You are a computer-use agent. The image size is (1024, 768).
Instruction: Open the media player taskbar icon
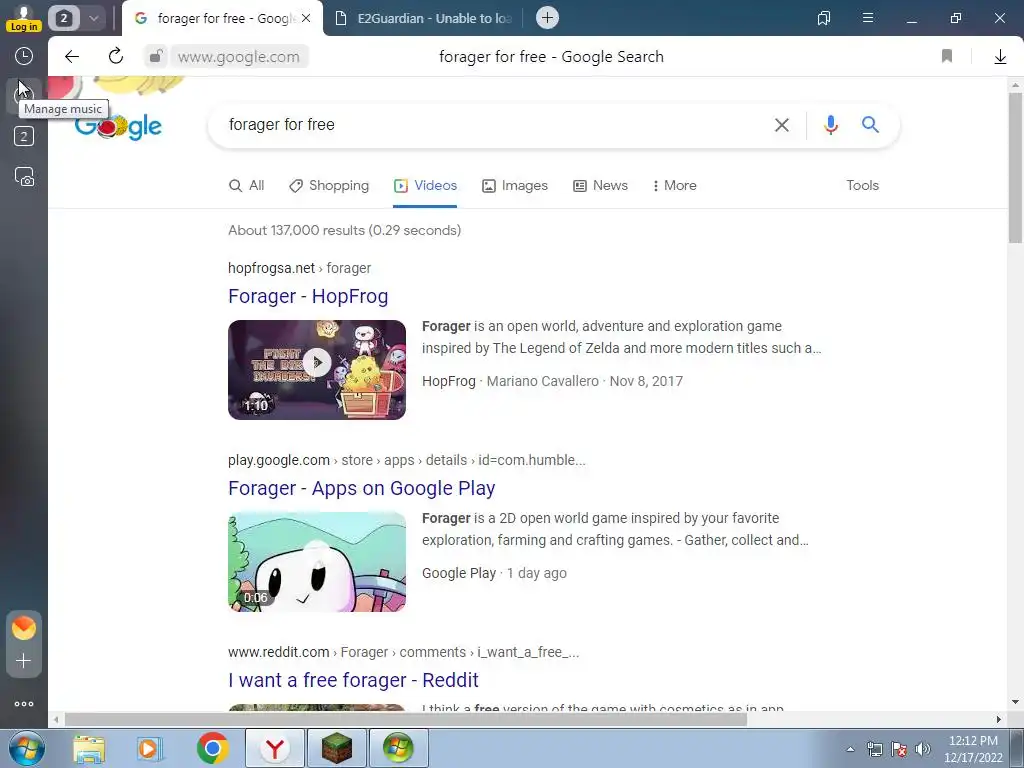pos(149,748)
